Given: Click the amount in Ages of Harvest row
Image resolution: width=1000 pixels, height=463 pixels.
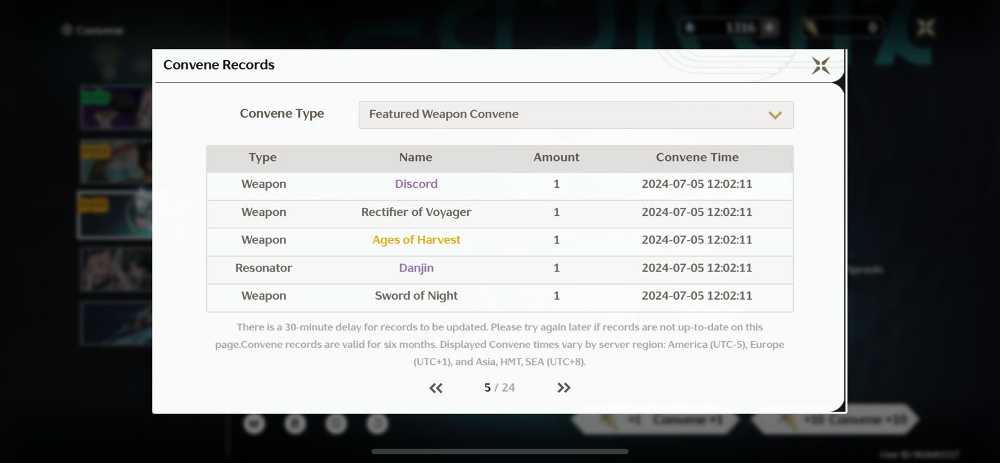Looking at the screenshot, I should tap(557, 240).
